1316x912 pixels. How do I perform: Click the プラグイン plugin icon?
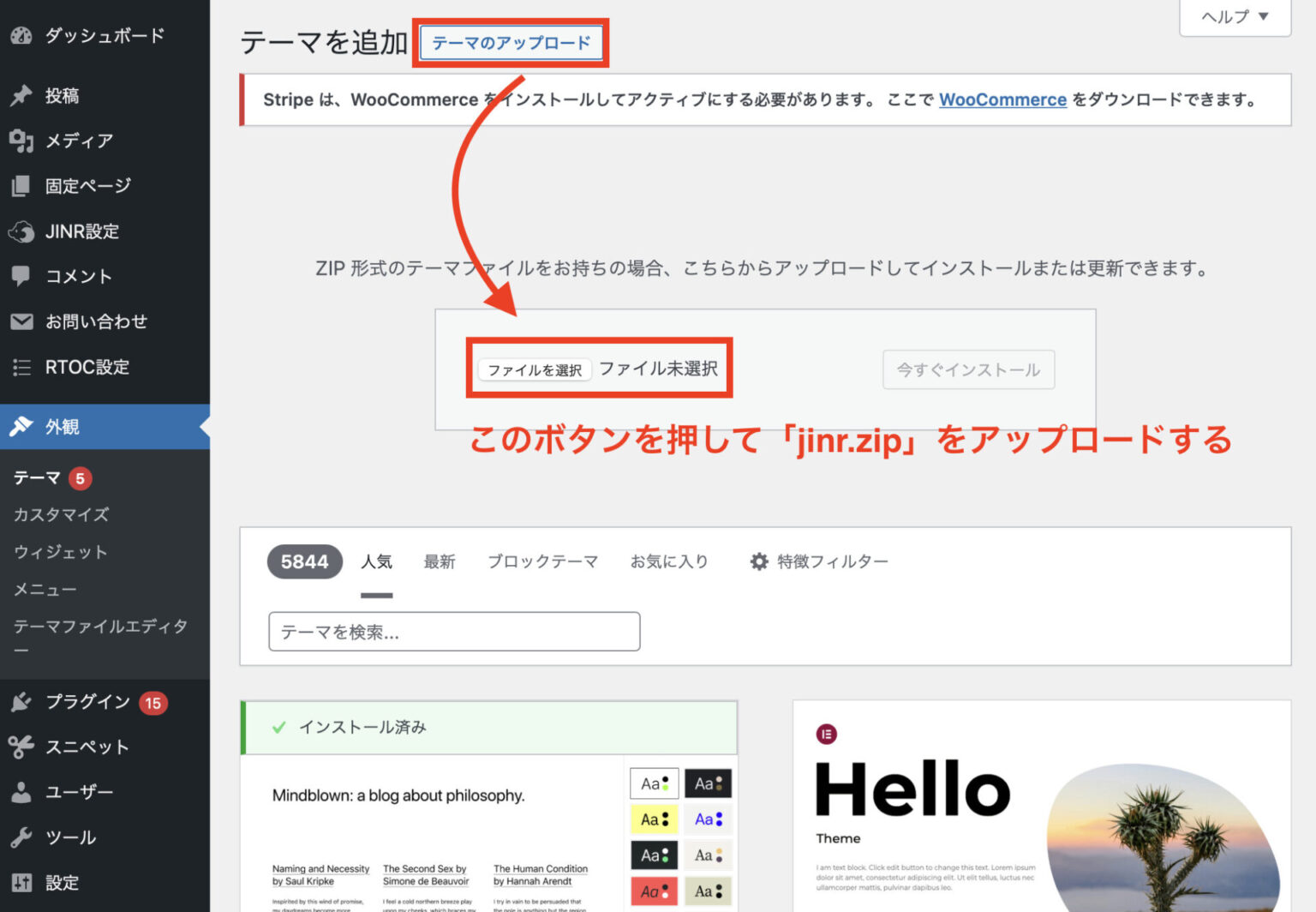click(21, 702)
